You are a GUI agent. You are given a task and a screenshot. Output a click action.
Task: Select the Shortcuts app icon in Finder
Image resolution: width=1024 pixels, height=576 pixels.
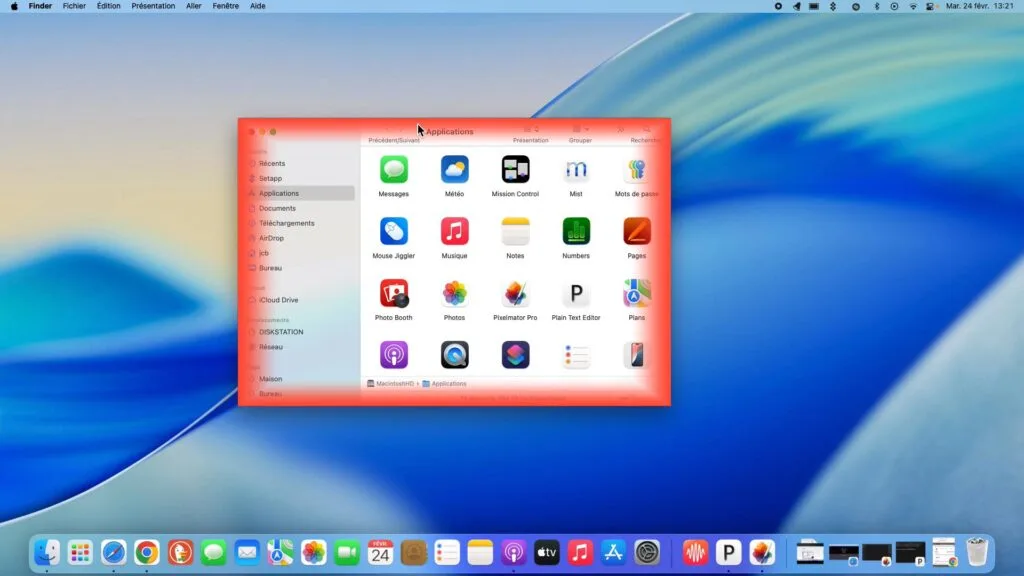click(x=515, y=355)
